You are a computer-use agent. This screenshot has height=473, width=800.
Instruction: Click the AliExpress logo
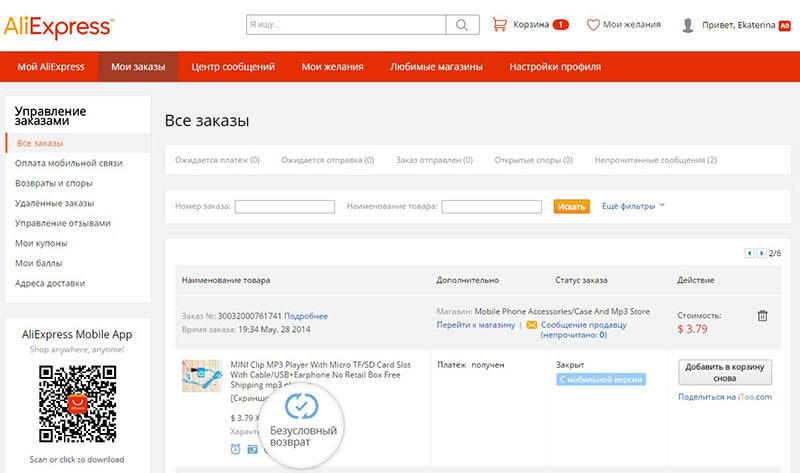tap(59, 27)
